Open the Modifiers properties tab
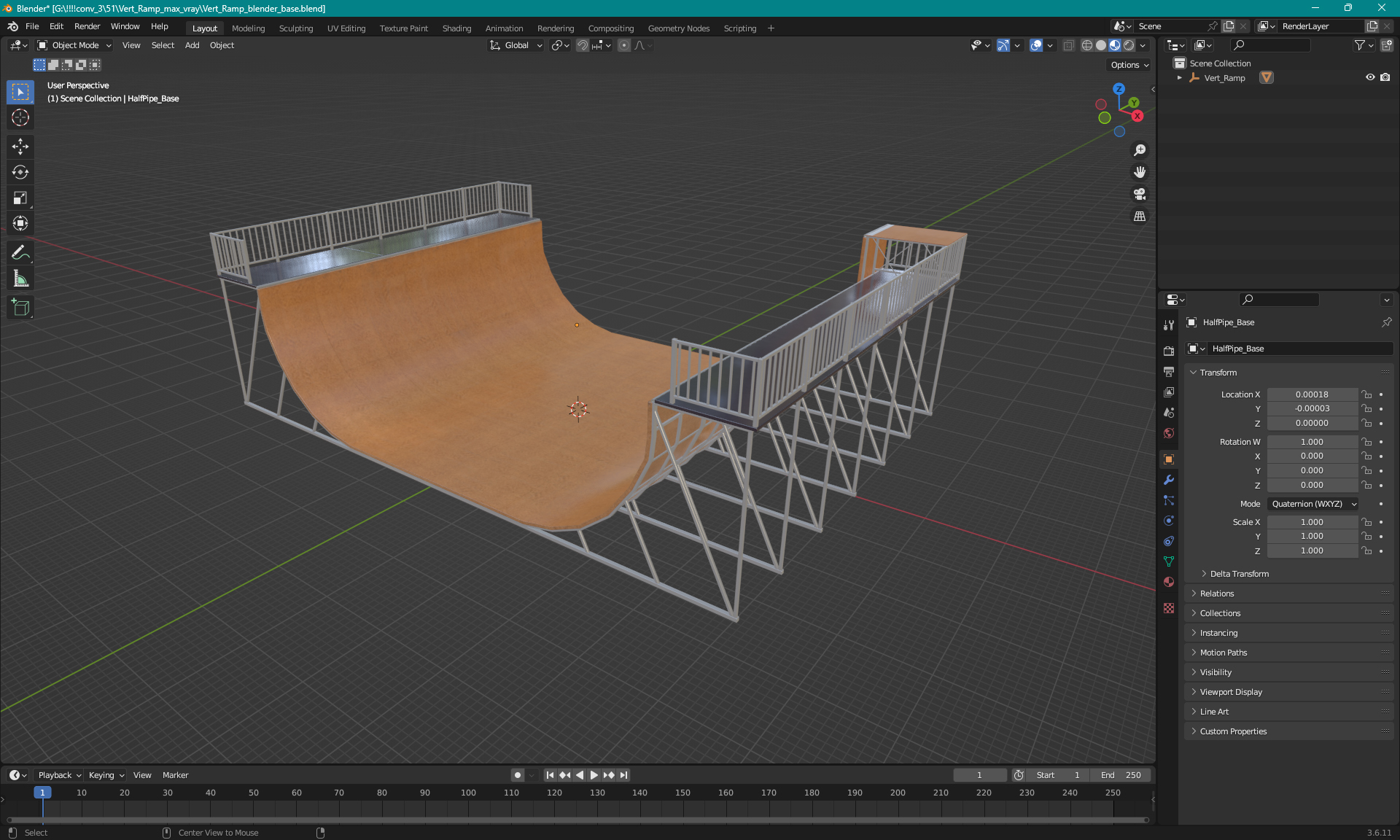The width and height of the screenshot is (1400, 840). coord(1169,480)
